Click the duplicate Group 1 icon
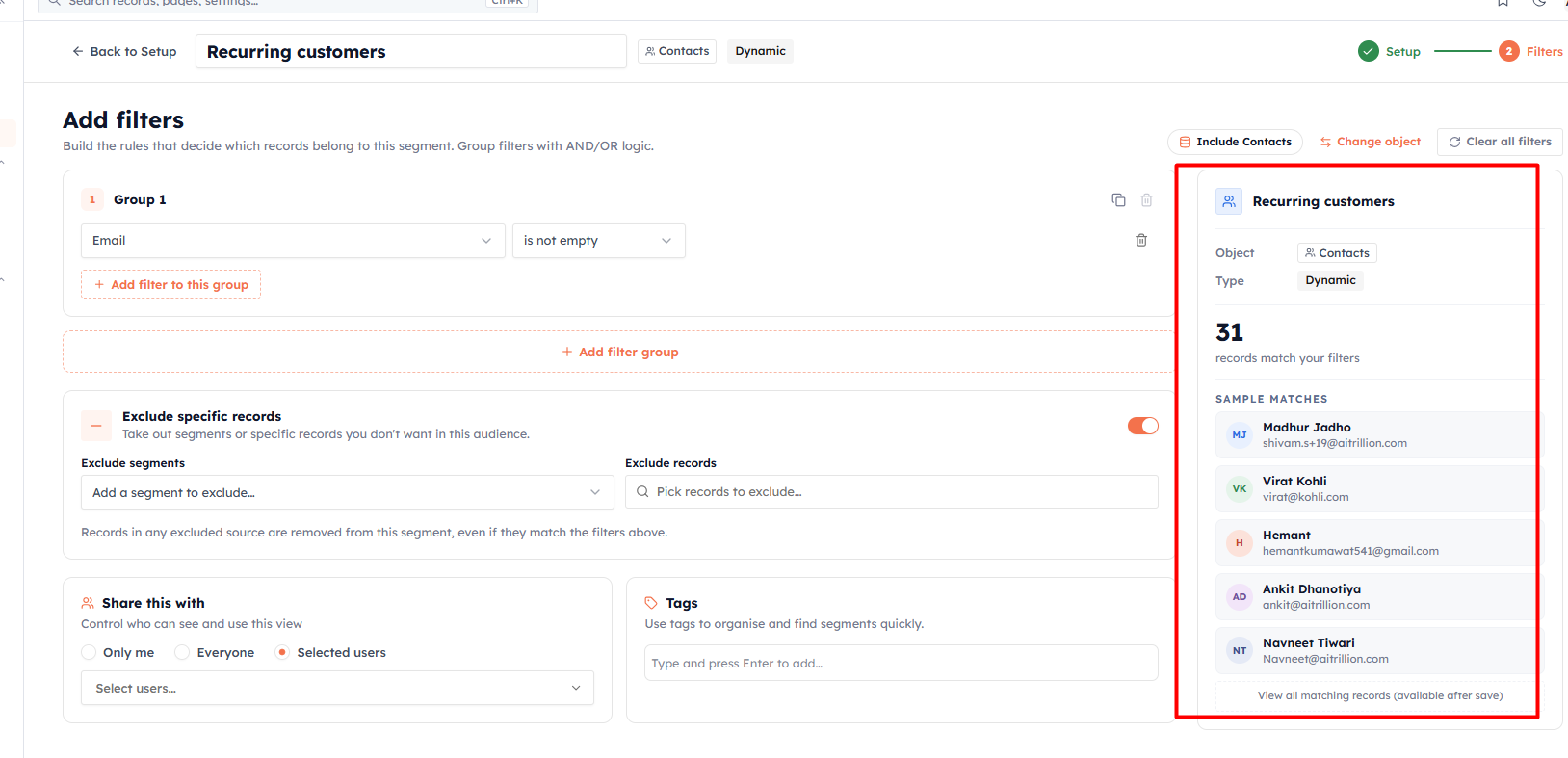 1118,200
